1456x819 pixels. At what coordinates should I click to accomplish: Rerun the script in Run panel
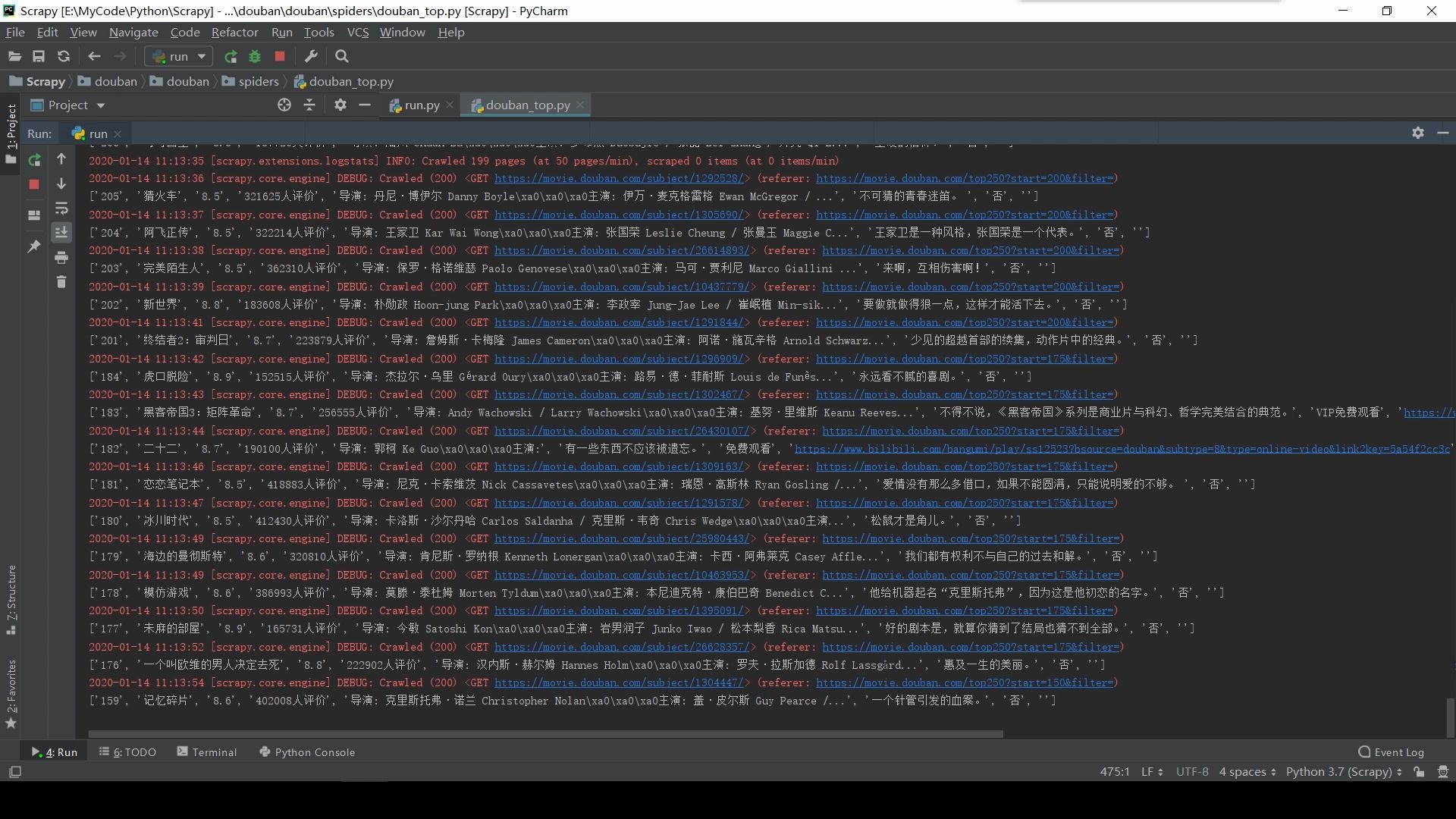pyautogui.click(x=34, y=160)
